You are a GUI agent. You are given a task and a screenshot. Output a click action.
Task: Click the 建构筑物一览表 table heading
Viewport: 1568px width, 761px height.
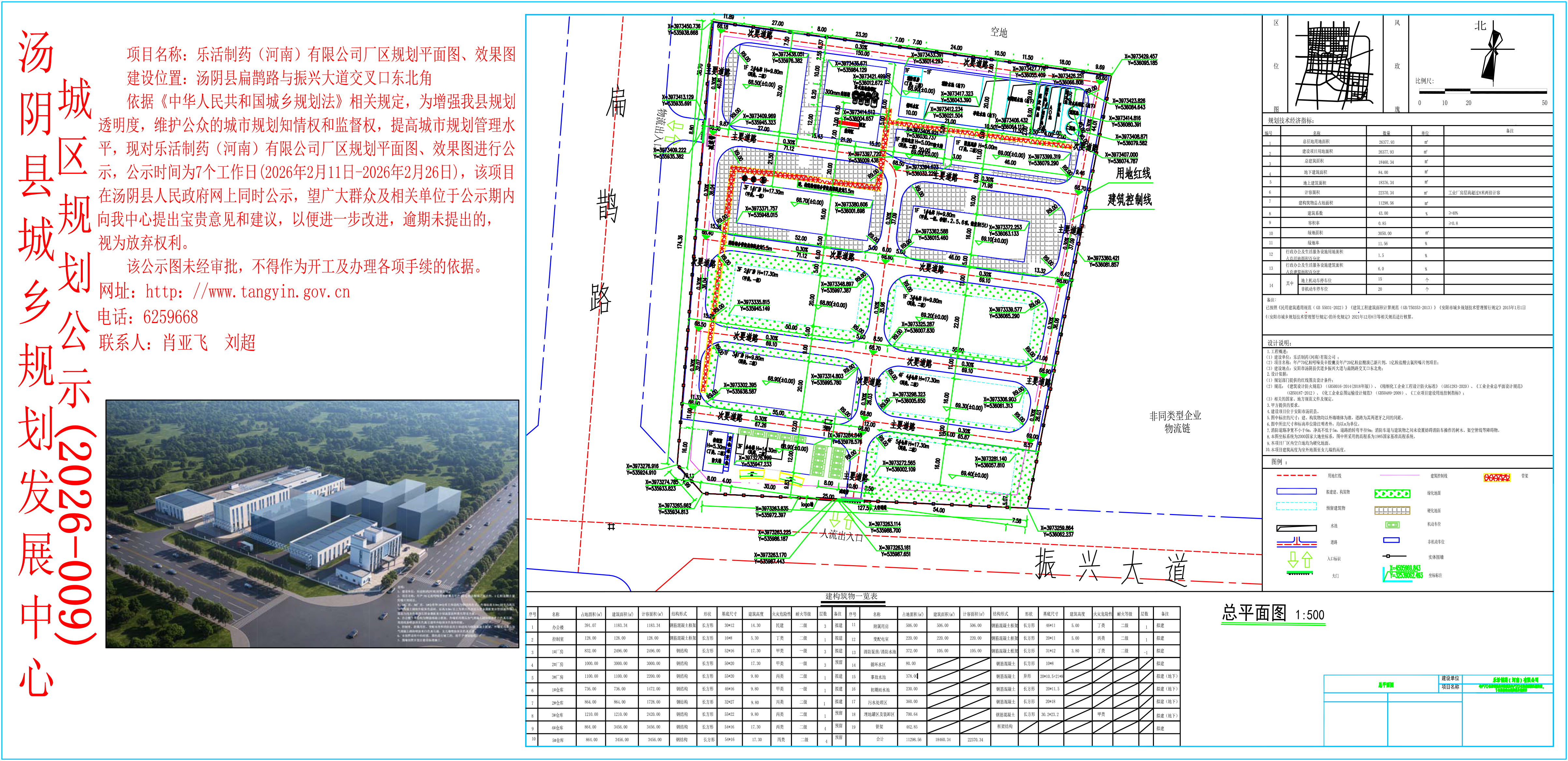point(851,596)
